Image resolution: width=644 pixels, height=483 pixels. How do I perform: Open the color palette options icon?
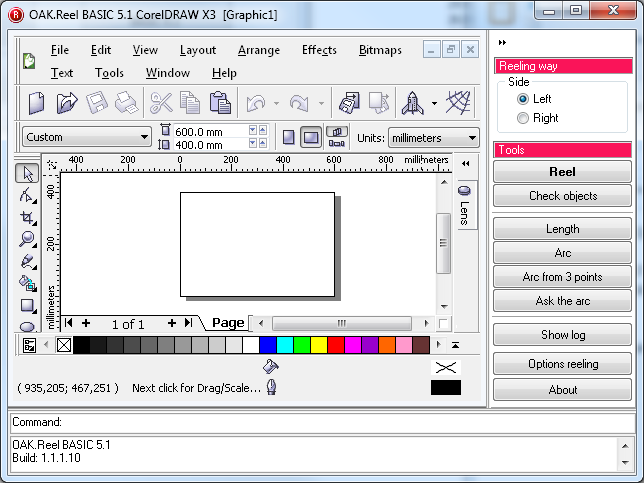tap(29, 345)
